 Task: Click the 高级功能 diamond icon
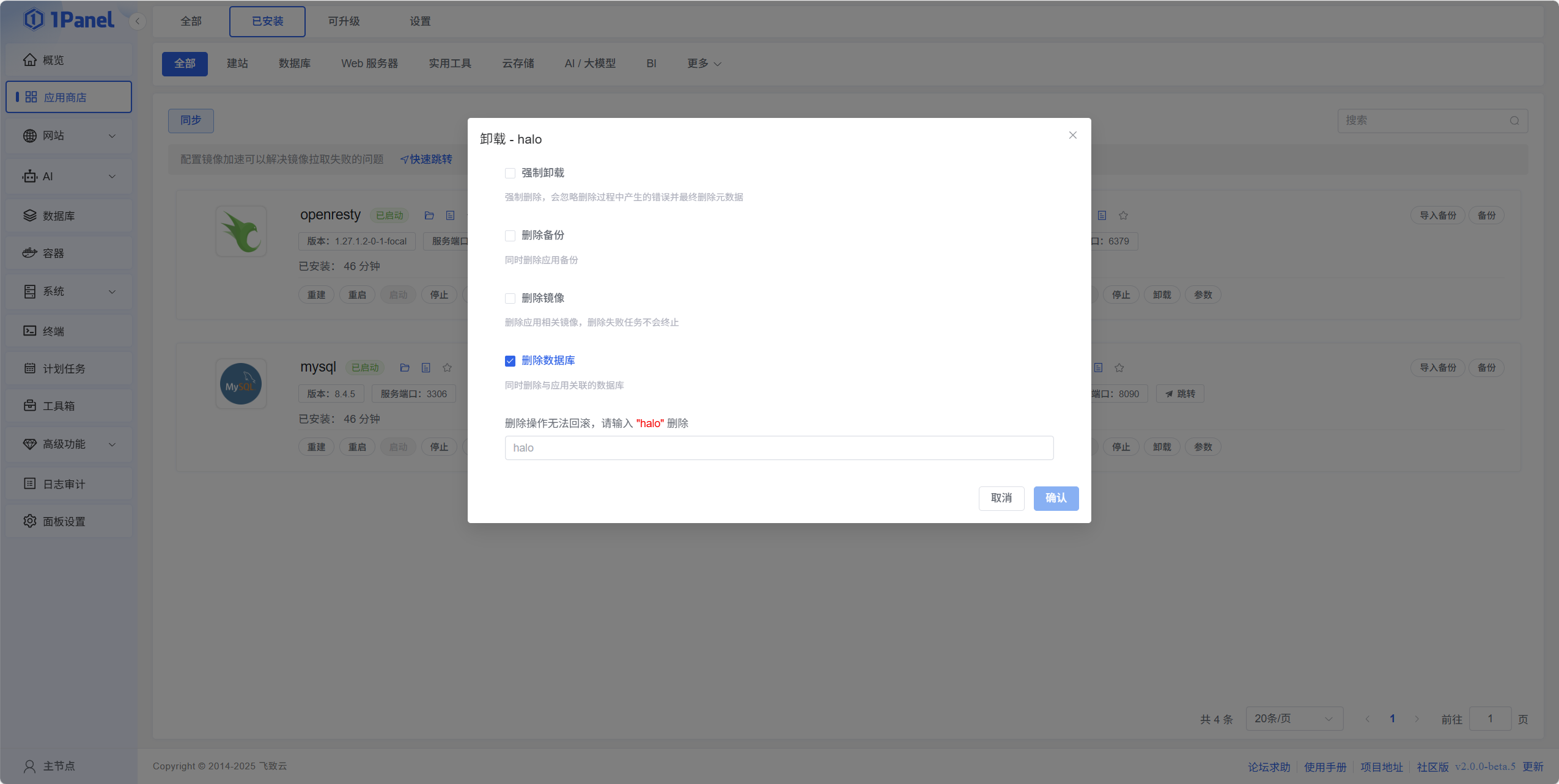(30, 444)
